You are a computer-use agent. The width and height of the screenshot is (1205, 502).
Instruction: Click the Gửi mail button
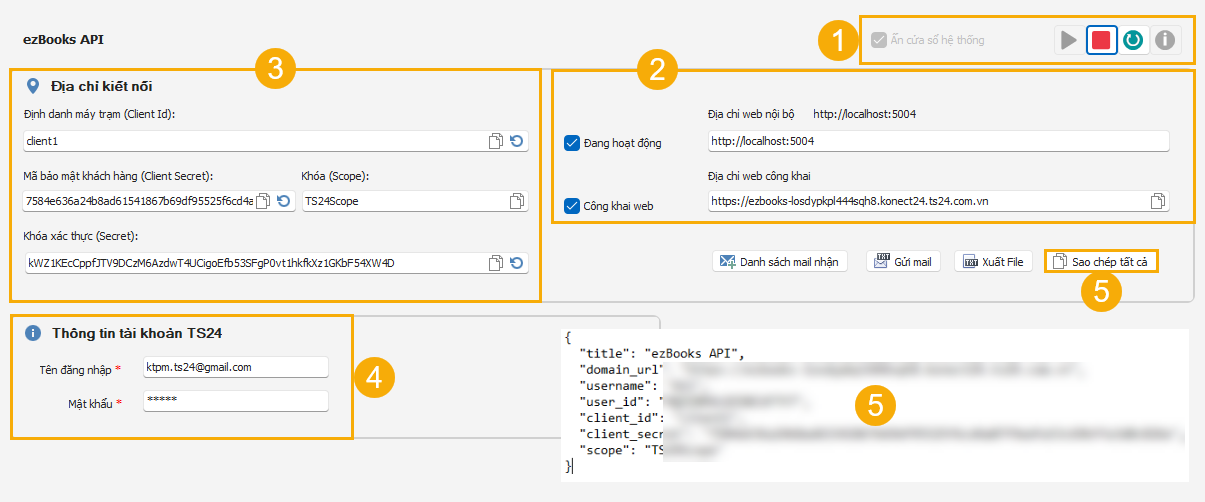click(x=903, y=262)
